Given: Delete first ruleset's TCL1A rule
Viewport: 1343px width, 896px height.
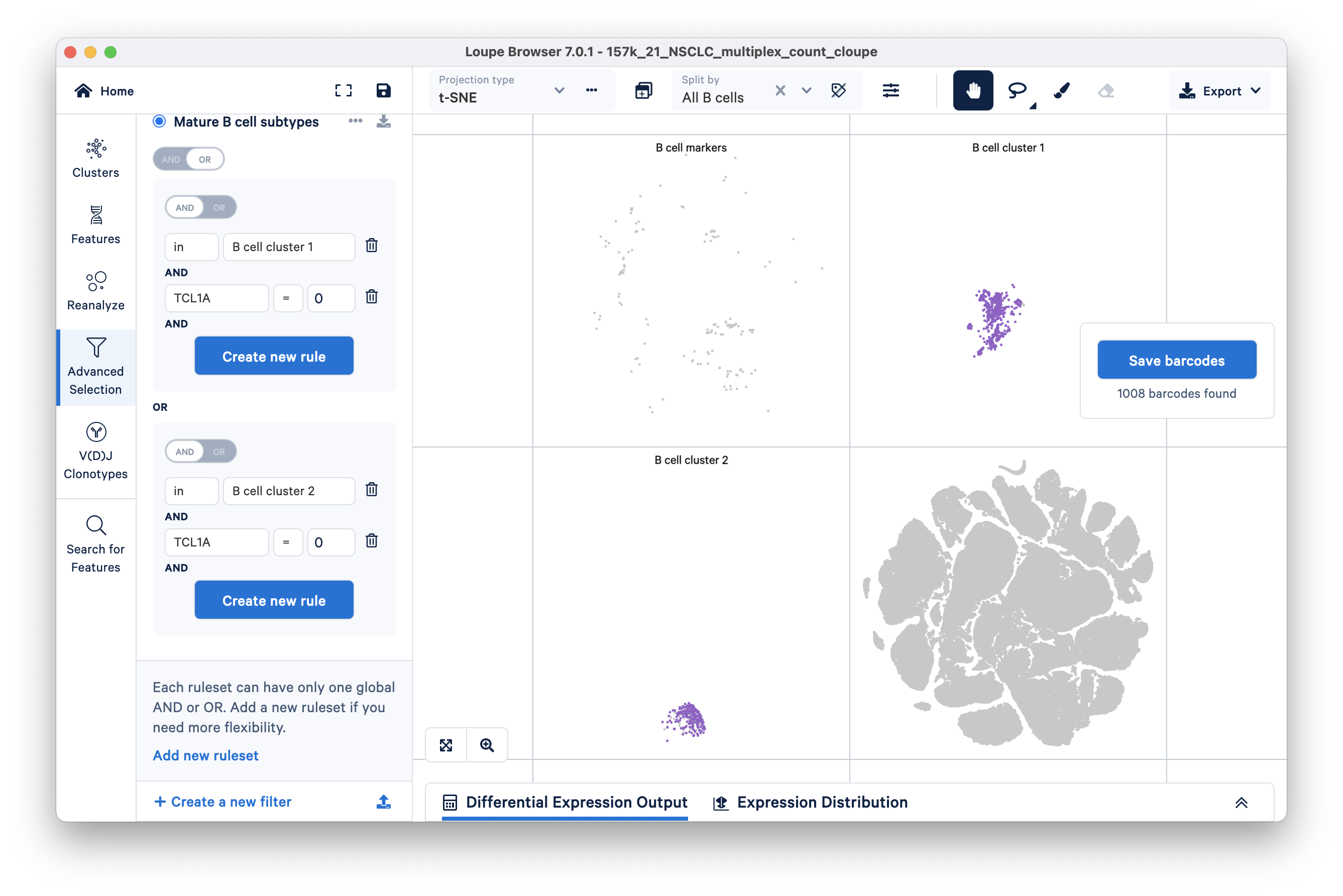Looking at the screenshot, I should coord(372,296).
